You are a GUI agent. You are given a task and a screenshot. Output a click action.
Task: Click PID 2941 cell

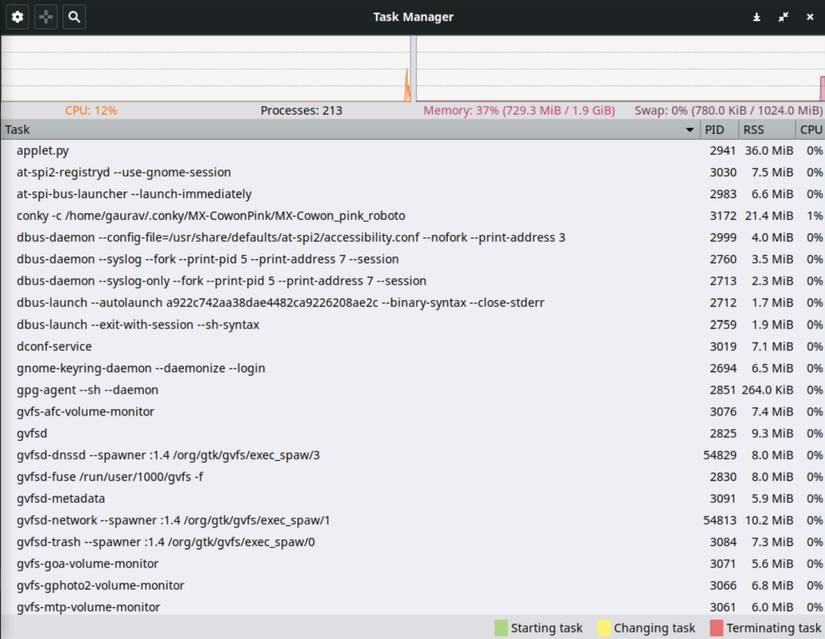point(723,151)
